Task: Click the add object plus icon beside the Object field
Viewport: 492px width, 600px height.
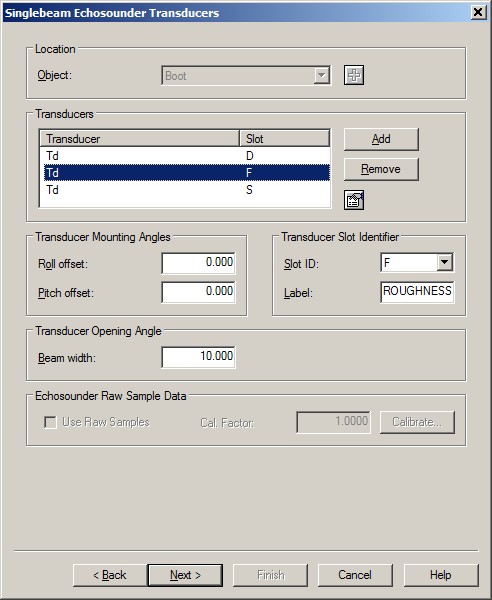Action: 354,75
